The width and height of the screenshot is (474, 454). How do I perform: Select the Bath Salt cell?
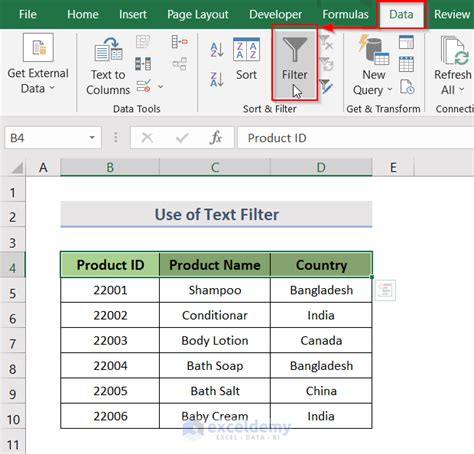pos(215,391)
